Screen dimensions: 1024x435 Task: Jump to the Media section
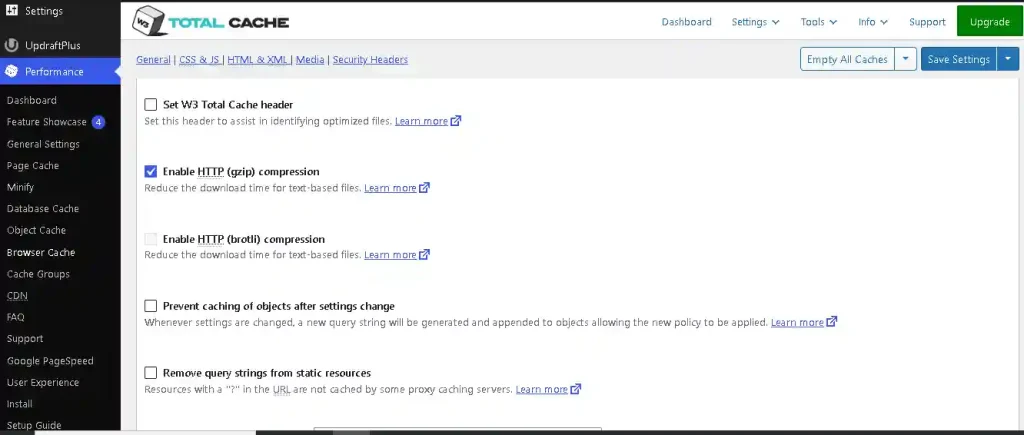[310, 59]
